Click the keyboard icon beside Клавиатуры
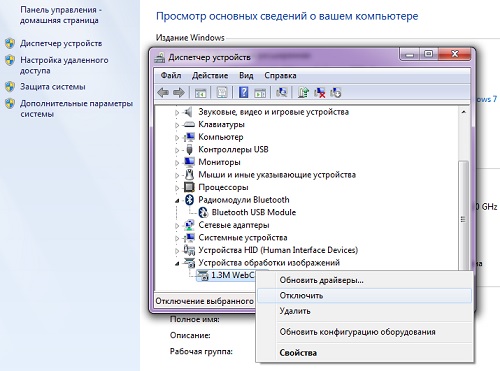 (x=189, y=125)
